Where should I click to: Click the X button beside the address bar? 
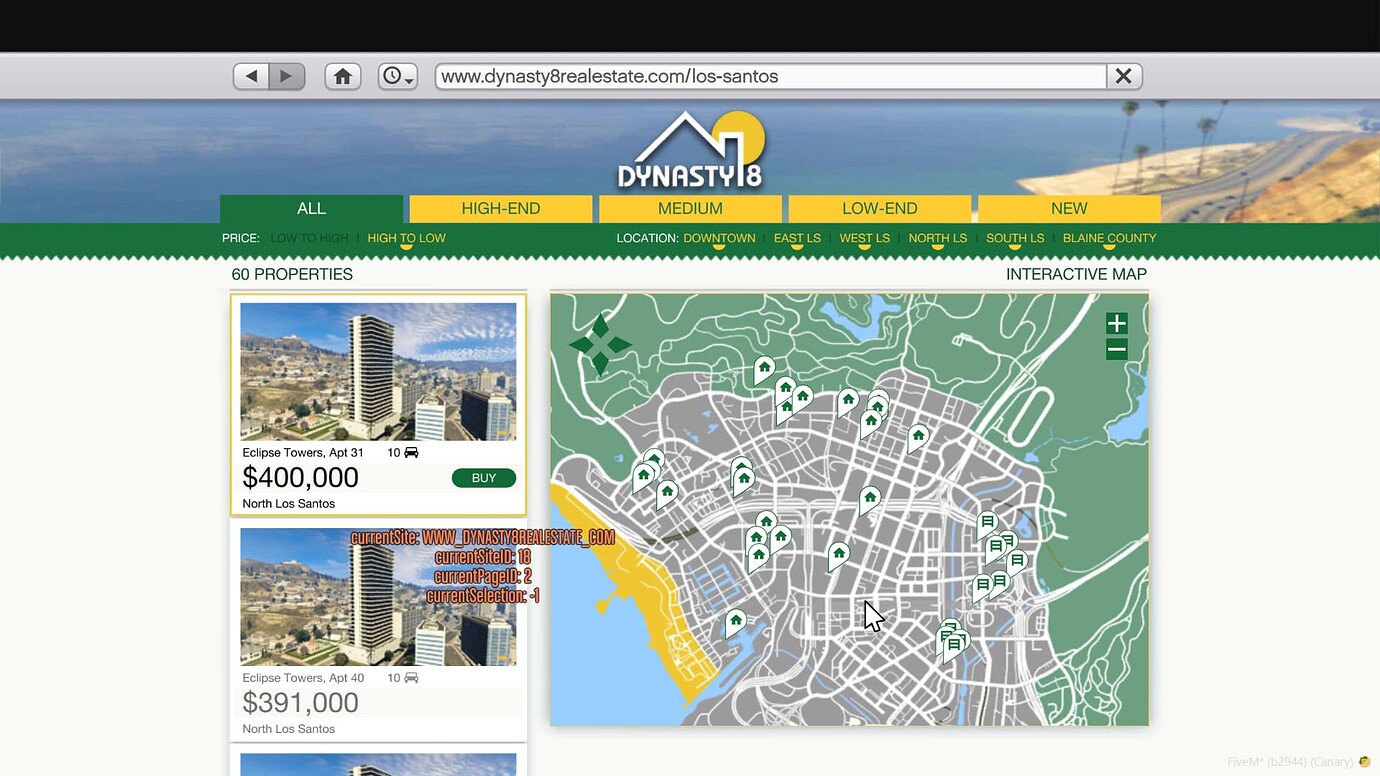[x=1124, y=76]
